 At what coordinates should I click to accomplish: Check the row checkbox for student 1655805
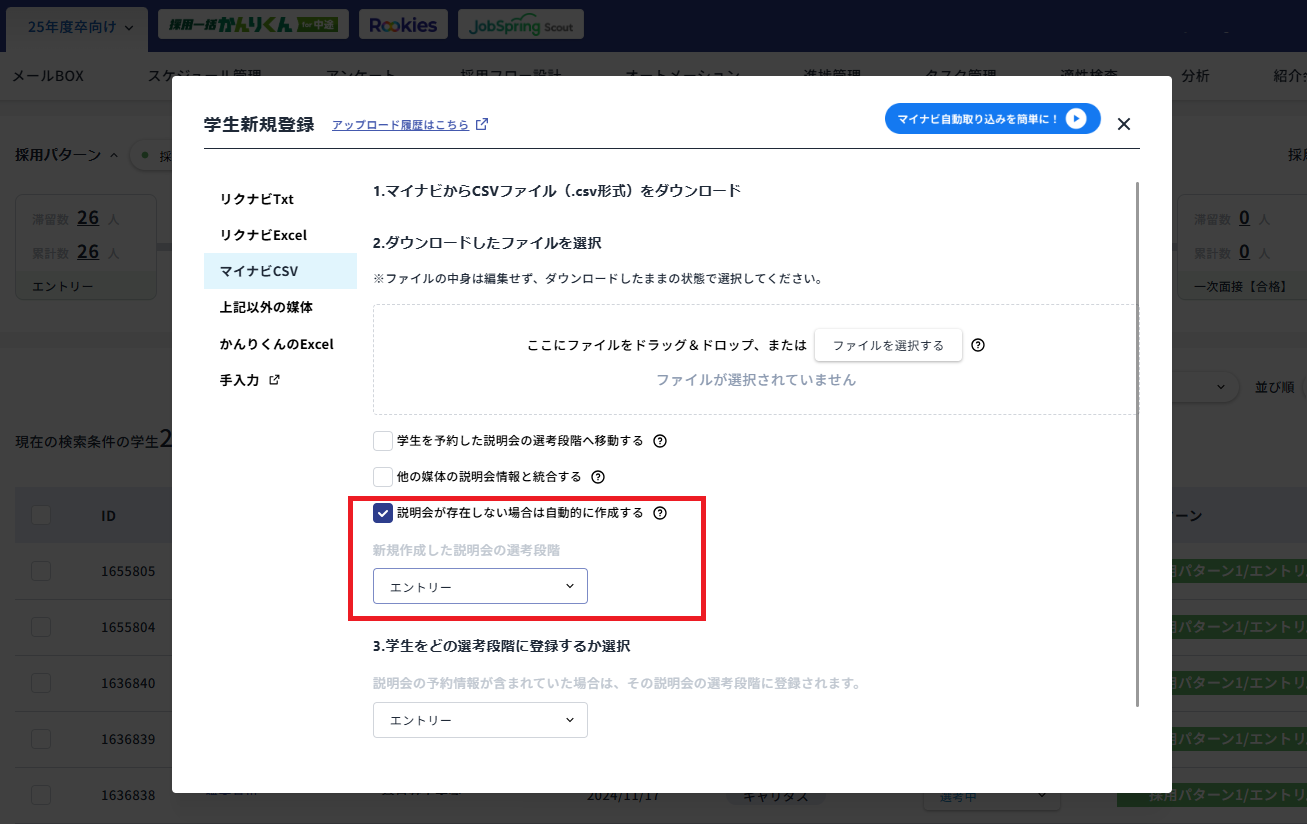pyautogui.click(x=41, y=571)
